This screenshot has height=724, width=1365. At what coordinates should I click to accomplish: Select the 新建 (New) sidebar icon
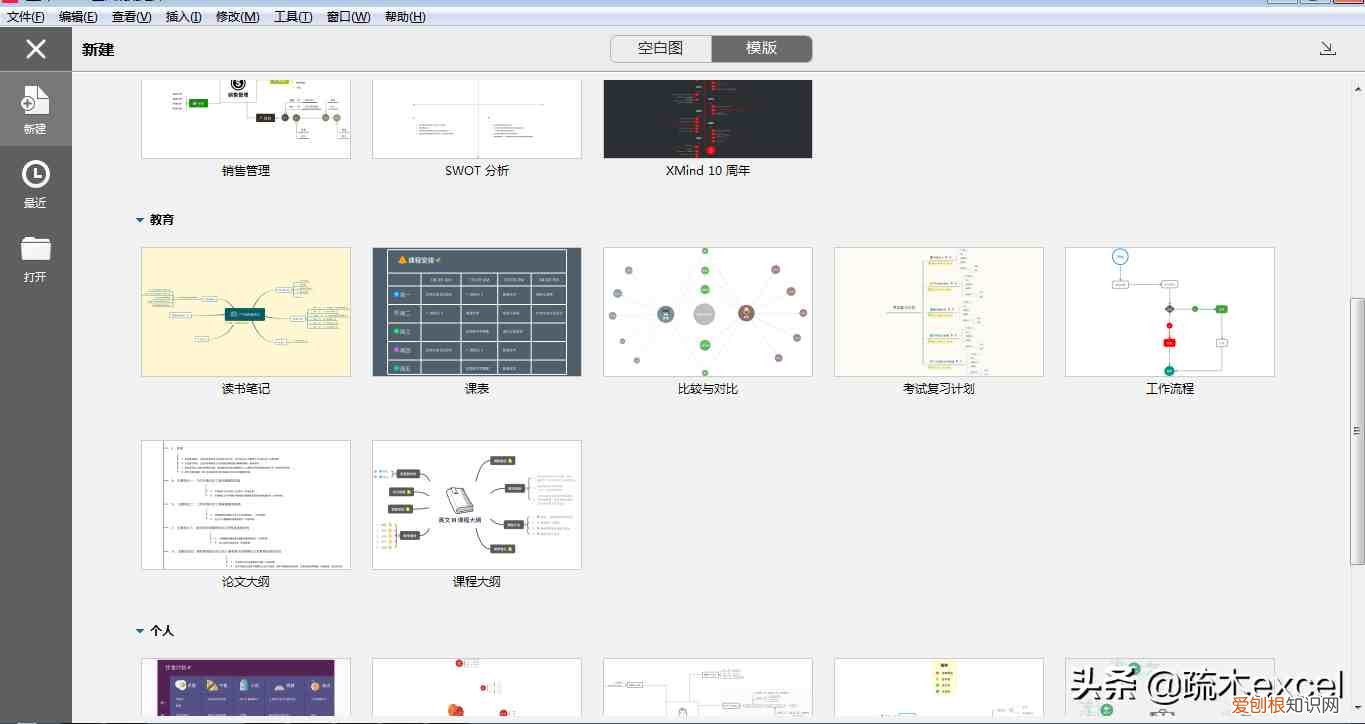pos(35,109)
